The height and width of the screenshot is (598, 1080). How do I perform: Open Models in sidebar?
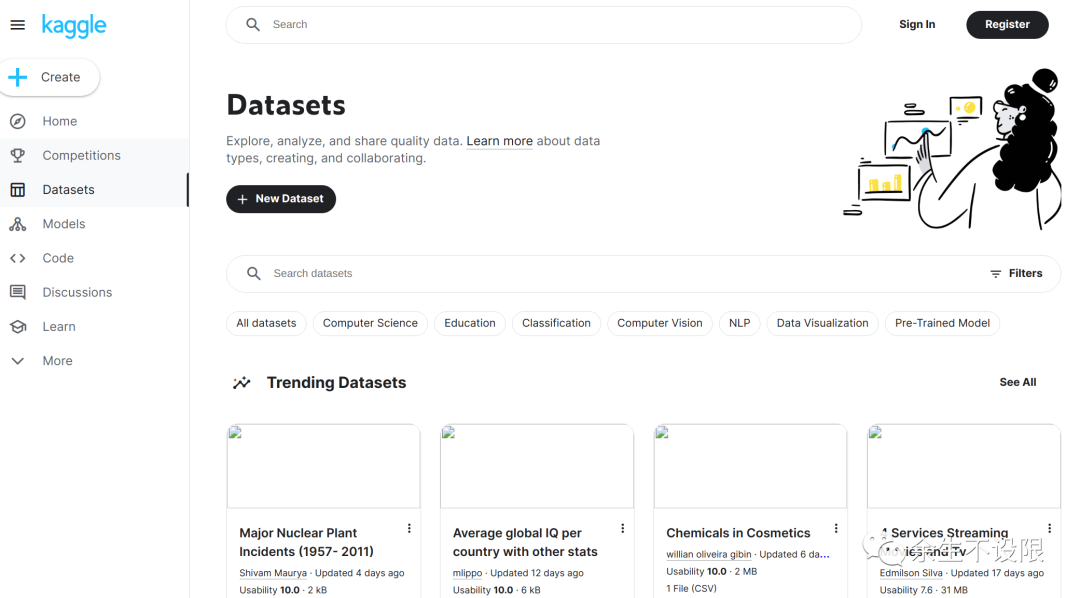point(94,224)
